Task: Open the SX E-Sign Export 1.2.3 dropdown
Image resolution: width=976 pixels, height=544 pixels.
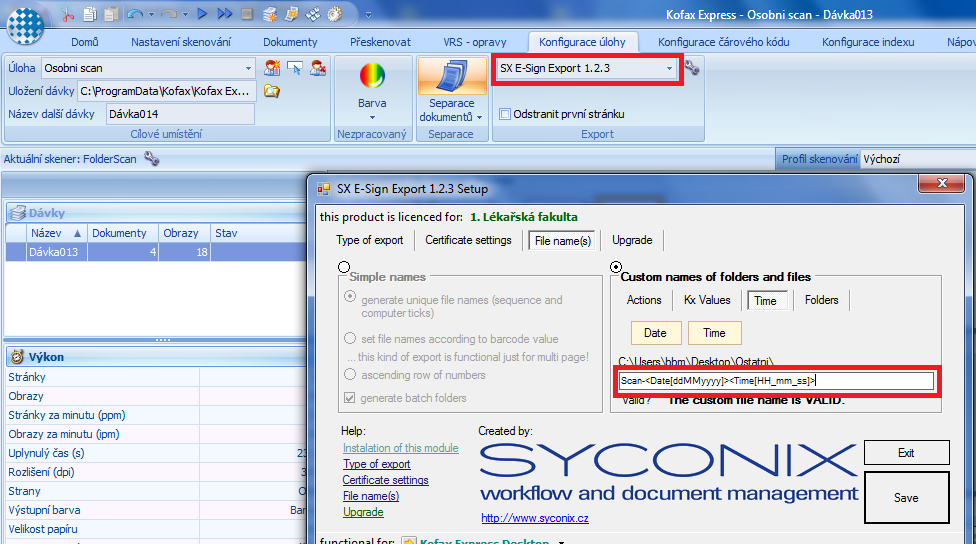Action: pos(669,68)
